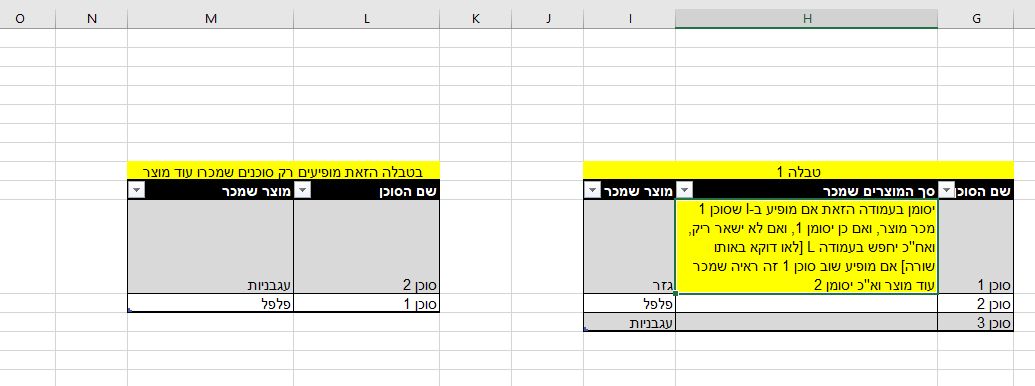Open filter dropdown for סך המוצרים שמכר header
This screenshot has width=1035, height=386.
[x=683, y=191]
